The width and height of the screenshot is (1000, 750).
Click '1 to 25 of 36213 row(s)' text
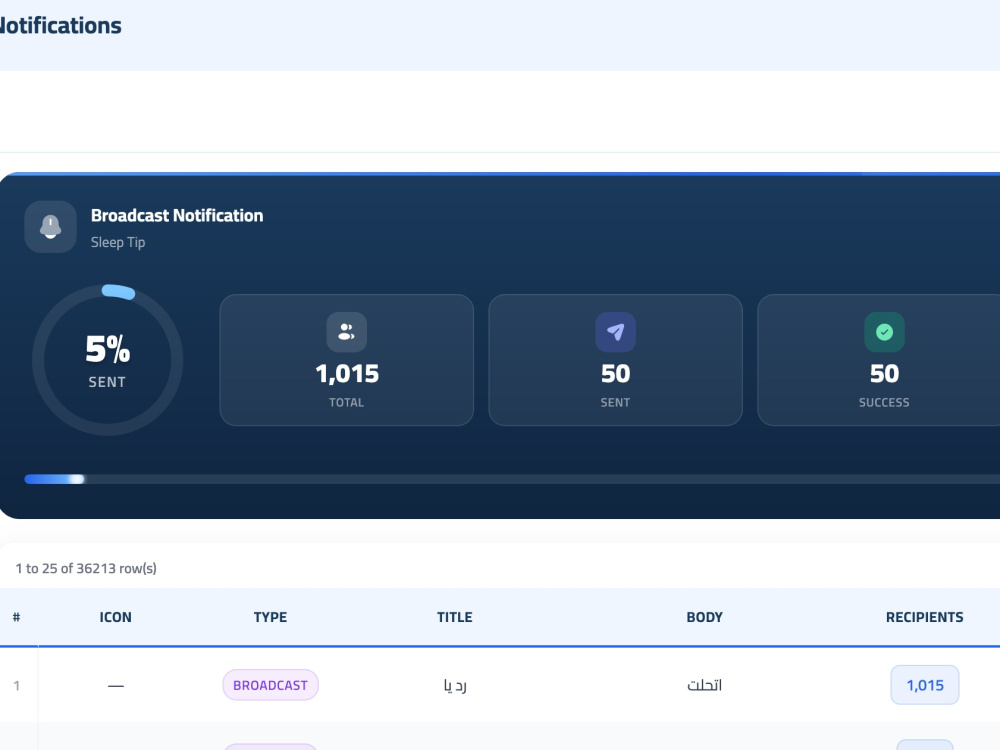coord(86,568)
